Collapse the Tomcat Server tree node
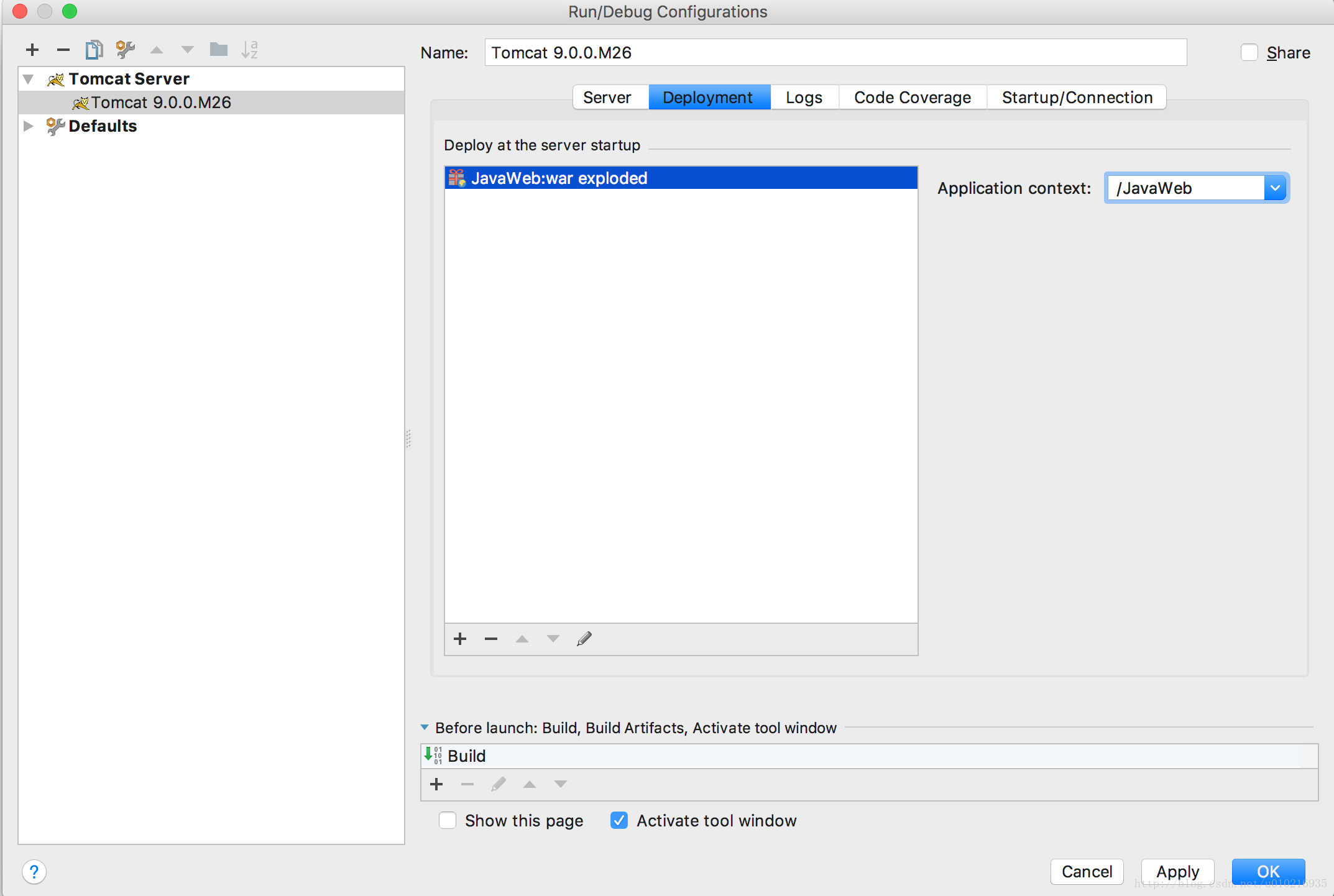Viewport: 1334px width, 896px height. [x=29, y=79]
